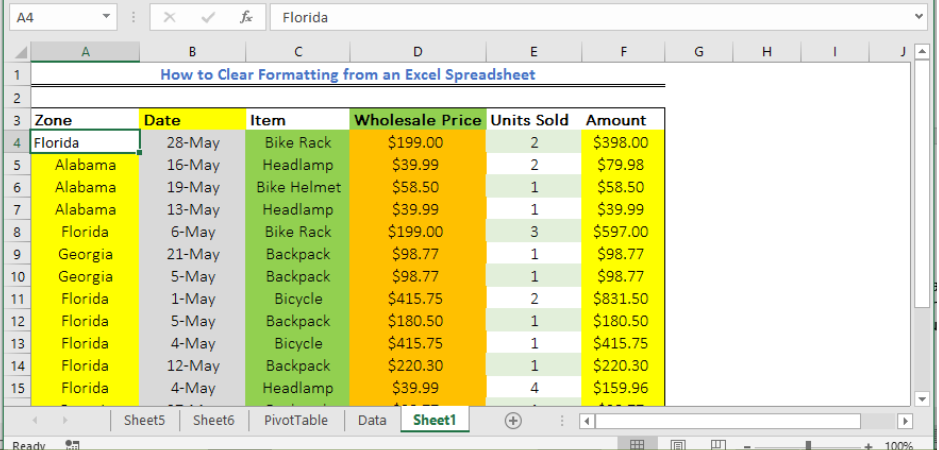
Task: Click the 100% zoom level
Action: (x=898, y=446)
